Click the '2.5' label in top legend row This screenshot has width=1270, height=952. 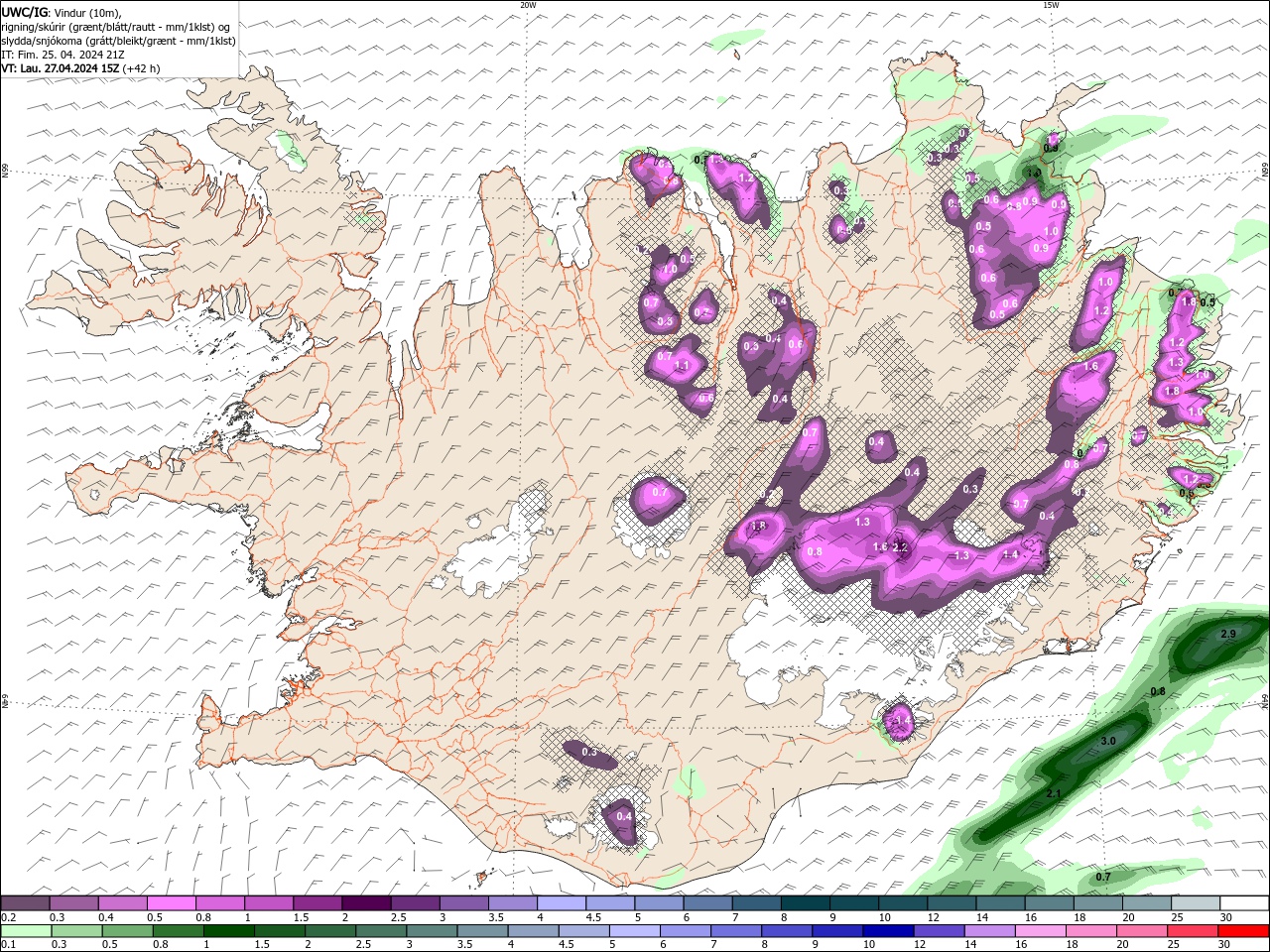[398, 917]
